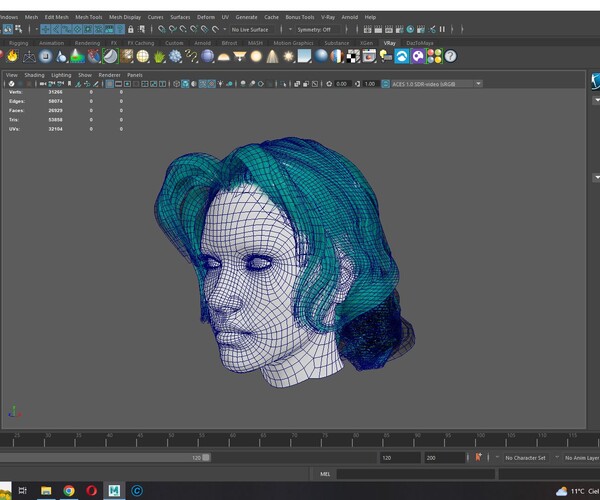
Task: Click the four colored spheres shelf icon
Action: point(434,56)
